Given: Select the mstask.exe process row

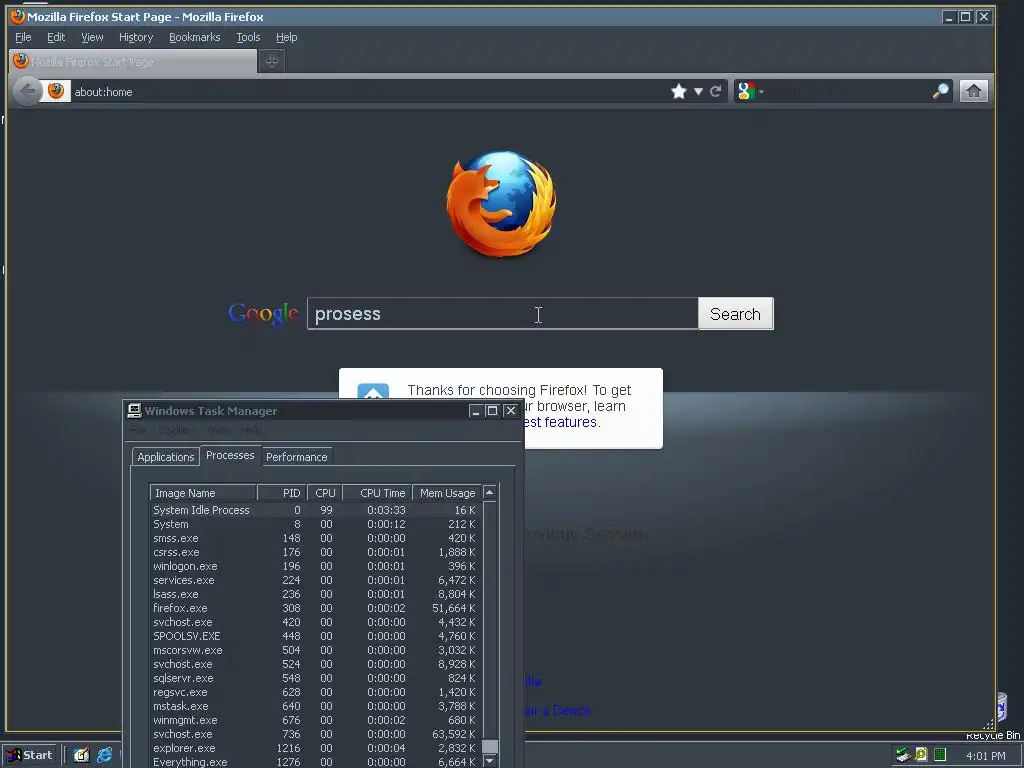Looking at the screenshot, I should [x=315, y=706].
